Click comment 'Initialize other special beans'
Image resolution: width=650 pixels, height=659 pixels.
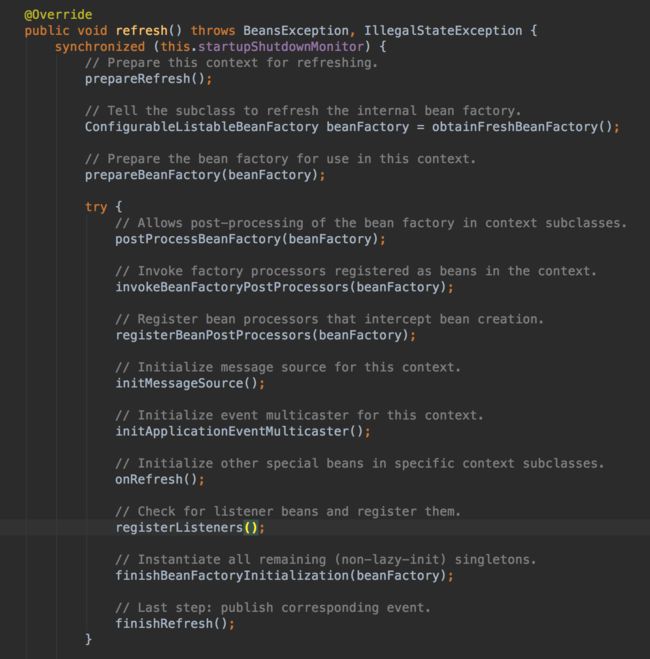coord(360,464)
